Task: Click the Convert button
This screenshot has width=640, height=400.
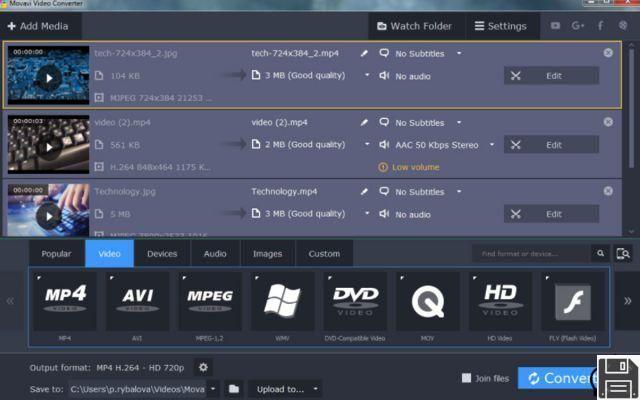Action: coord(558,378)
